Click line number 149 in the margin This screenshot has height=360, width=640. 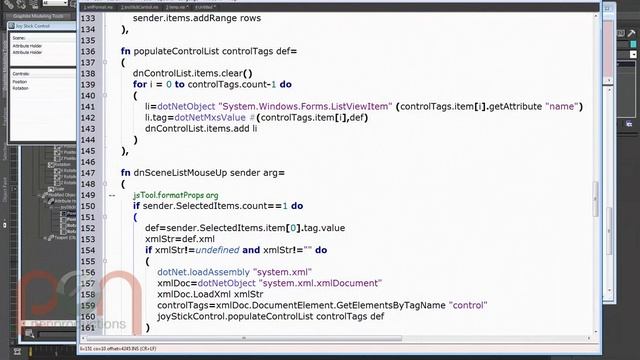coord(88,195)
